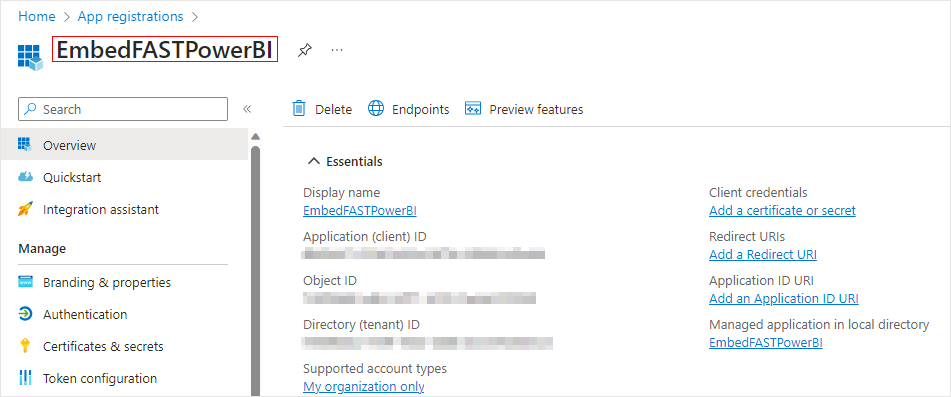Navigate to App registrations breadcrumb
The image size is (951, 397).
[130, 16]
